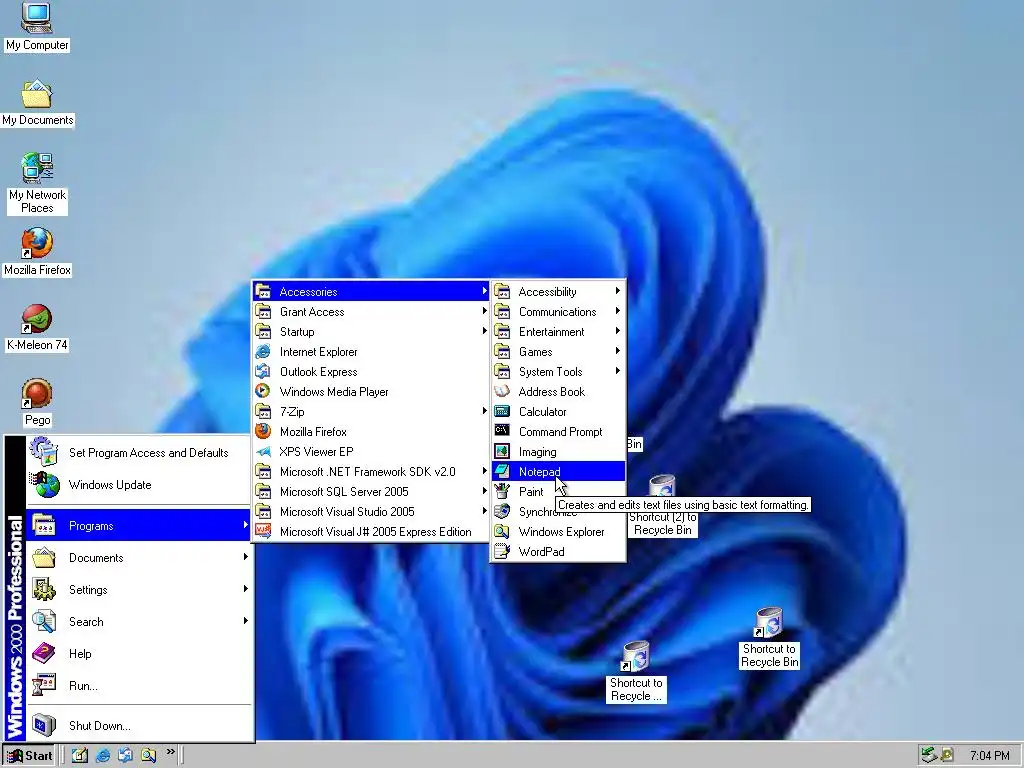Click the Windows Media Player icon

(263, 391)
